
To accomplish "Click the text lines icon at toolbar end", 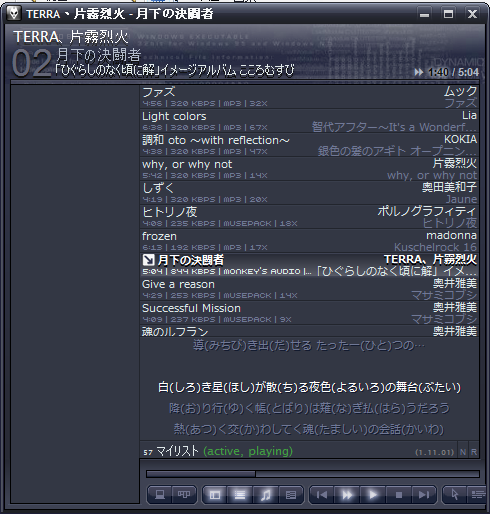I will 478,495.
